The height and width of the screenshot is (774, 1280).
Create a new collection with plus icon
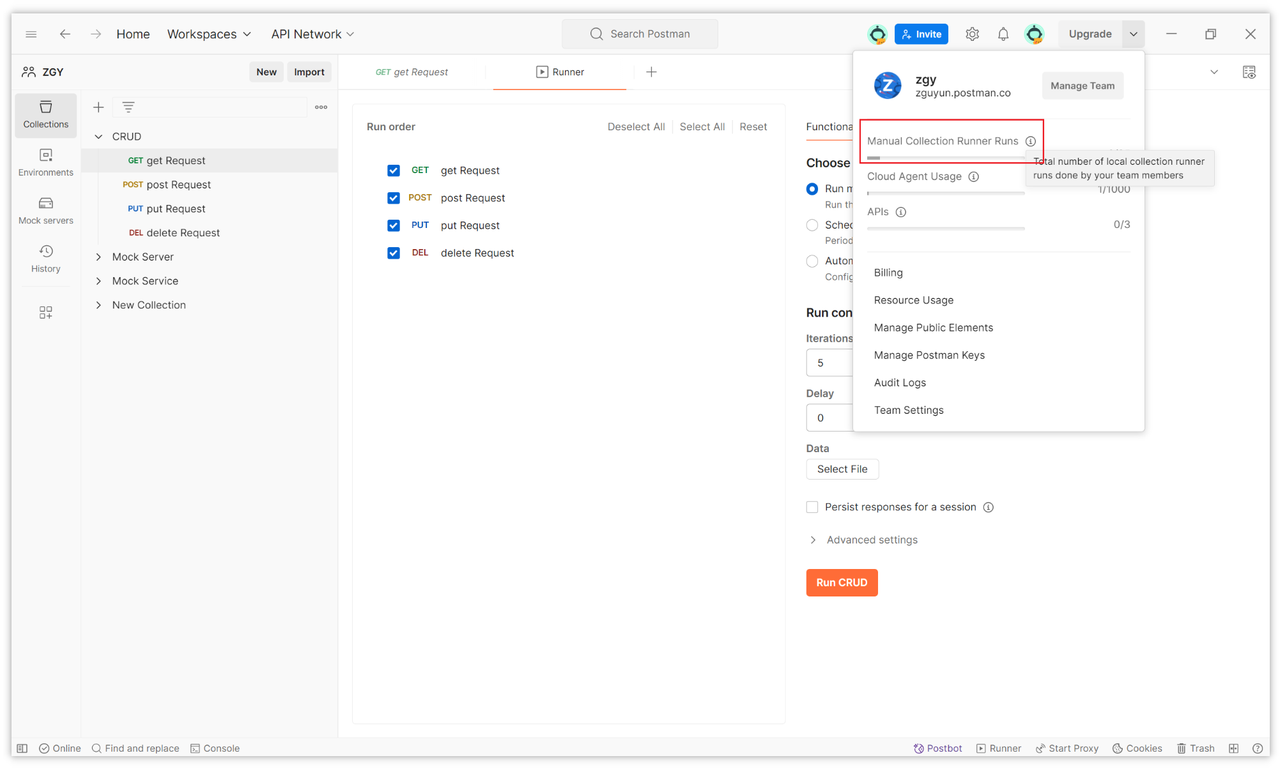(x=98, y=107)
